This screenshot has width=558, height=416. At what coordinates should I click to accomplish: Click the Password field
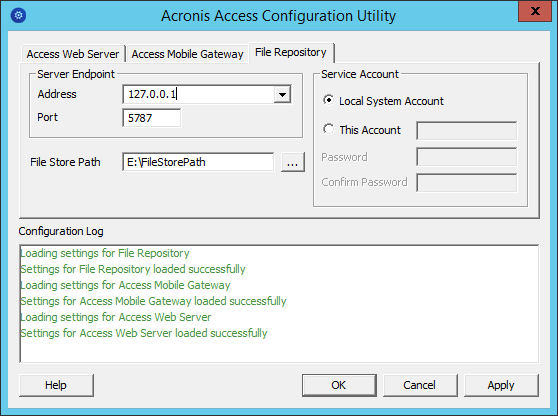[467, 157]
